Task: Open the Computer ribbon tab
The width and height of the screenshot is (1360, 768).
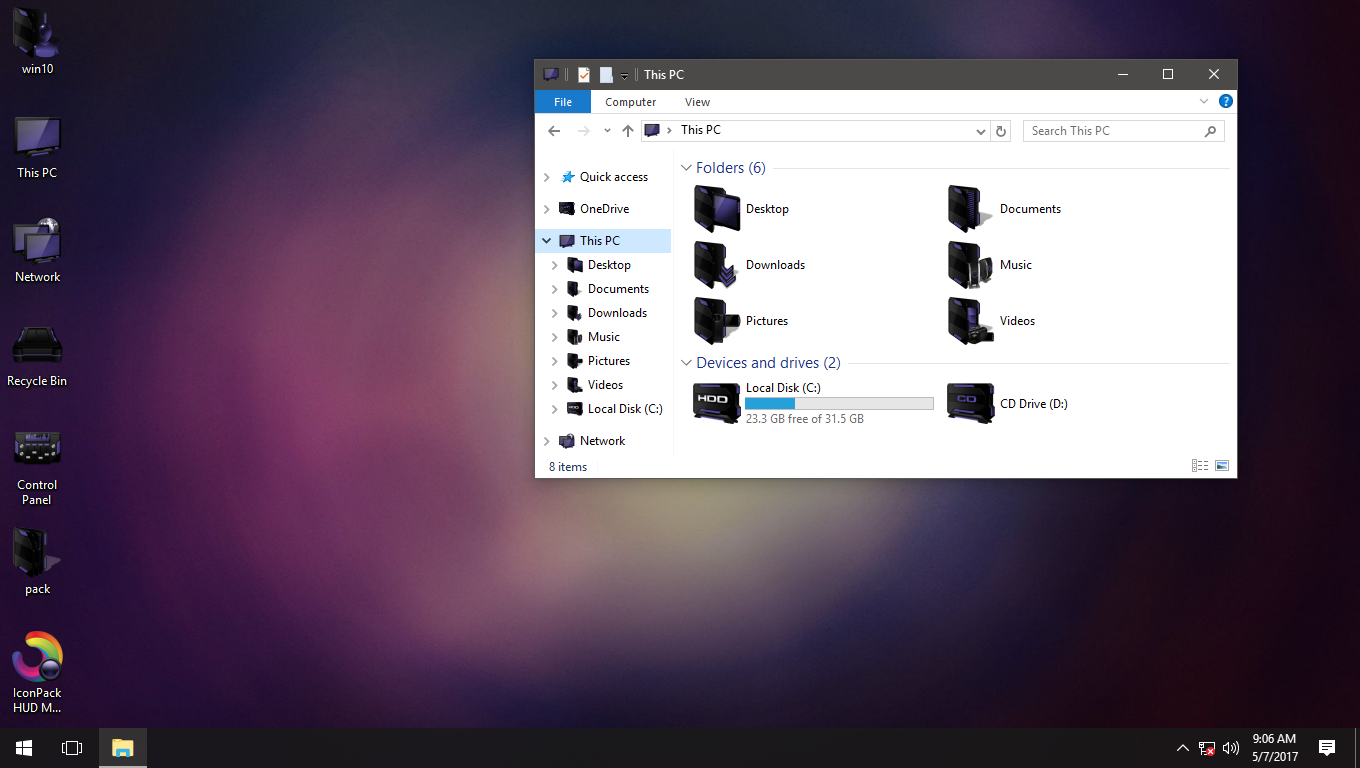Action: (630, 101)
